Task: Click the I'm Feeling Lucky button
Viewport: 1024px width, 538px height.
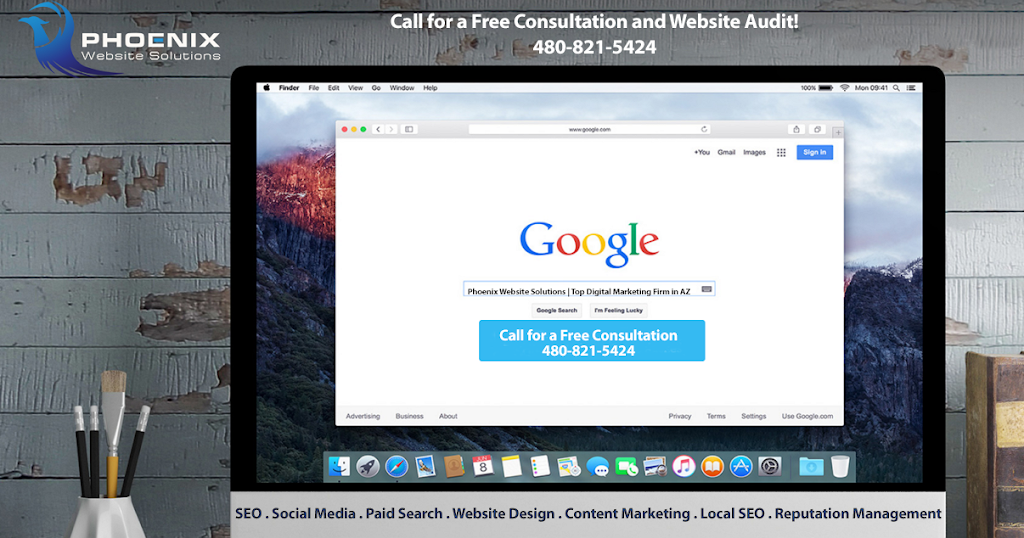Action: (x=618, y=311)
